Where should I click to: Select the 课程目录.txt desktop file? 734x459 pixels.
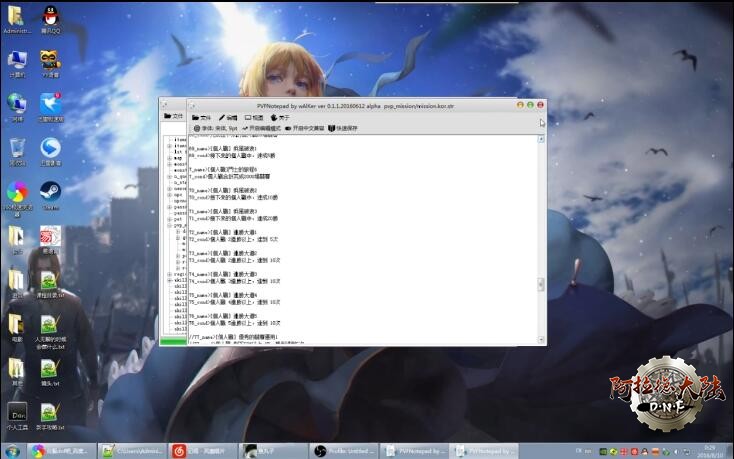(51, 285)
